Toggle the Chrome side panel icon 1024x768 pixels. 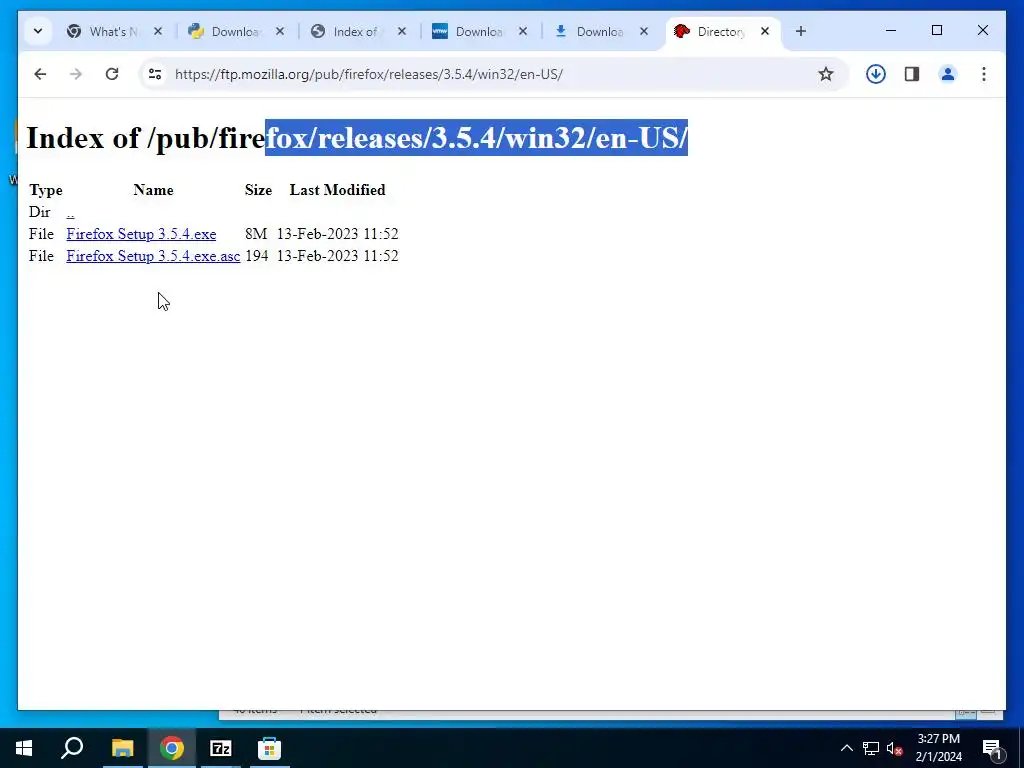click(x=912, y=74)
